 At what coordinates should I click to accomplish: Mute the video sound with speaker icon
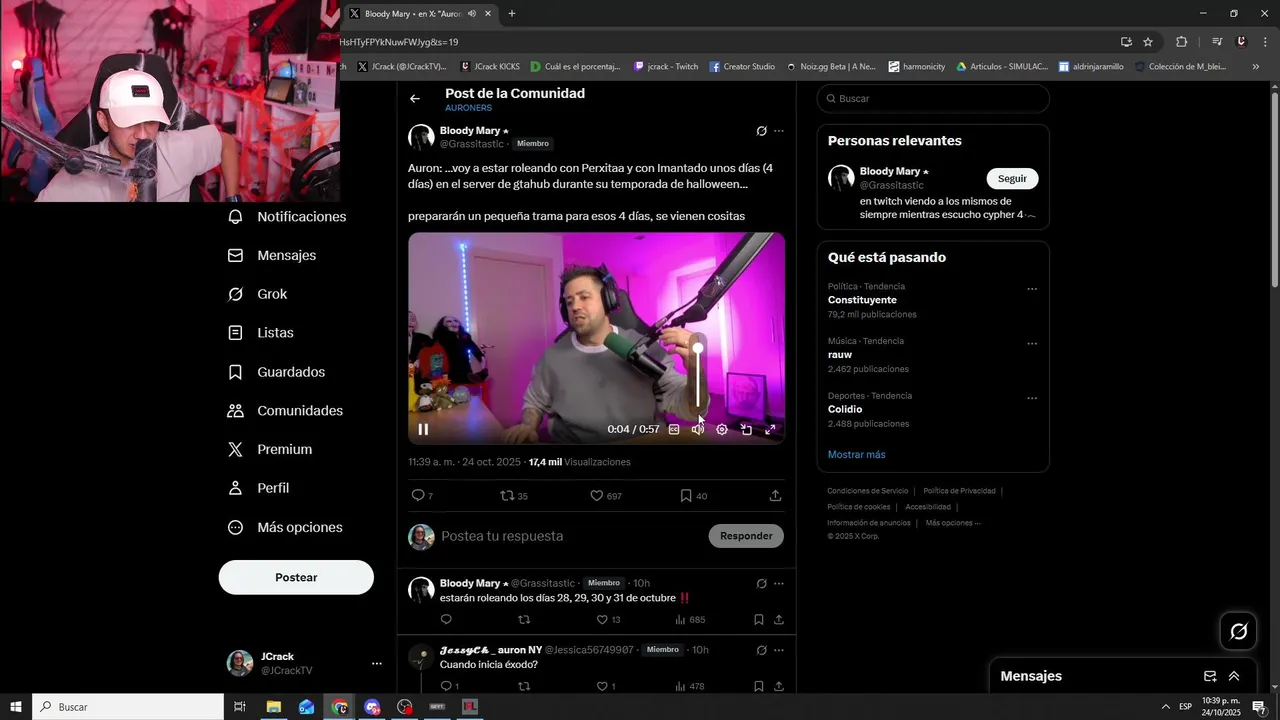698,429
